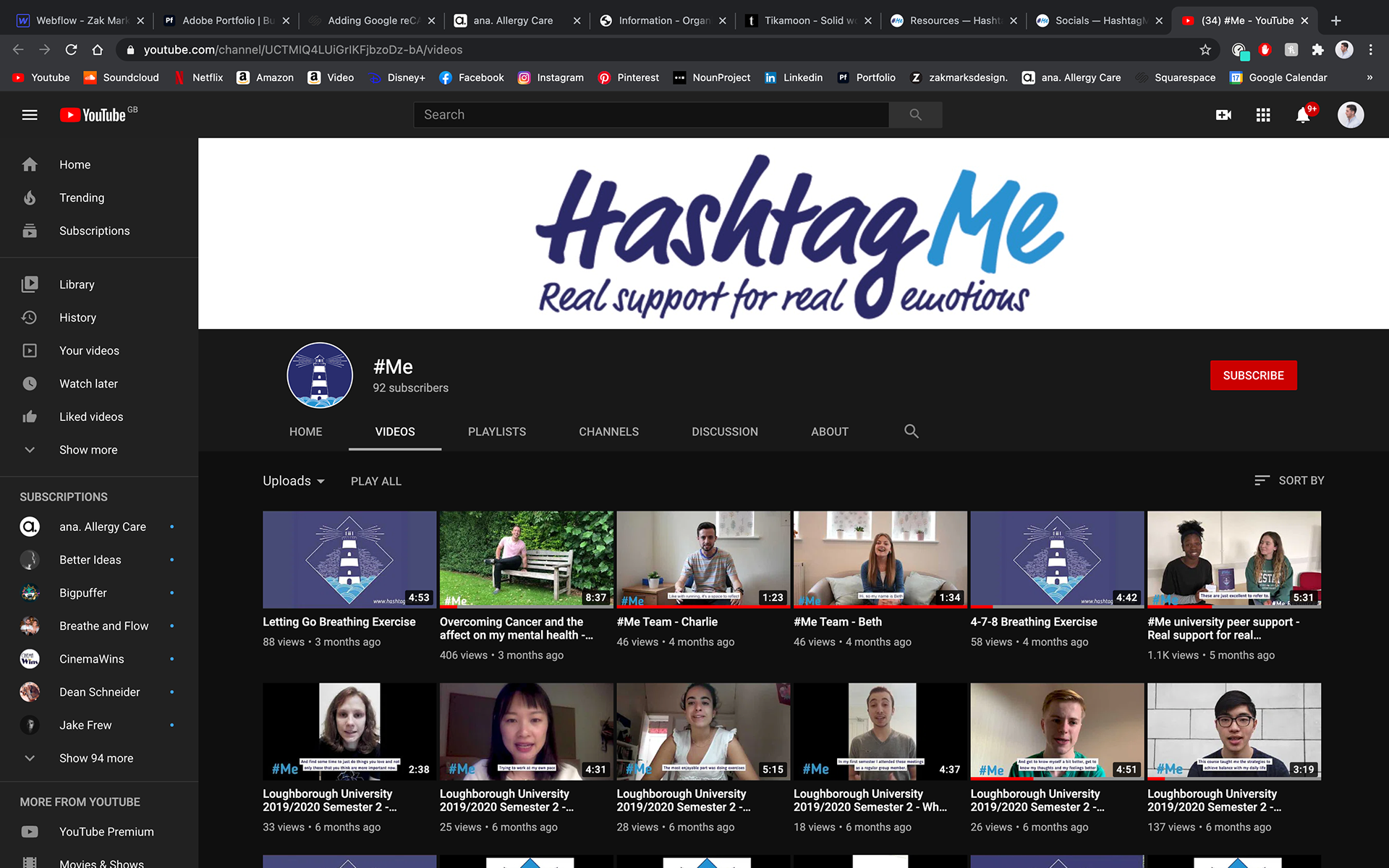Image resolution: width=1389 pixels, height=868 pixels.
Task: Close the Adobe Portfolio browser tab
Action: pos(286,20)
